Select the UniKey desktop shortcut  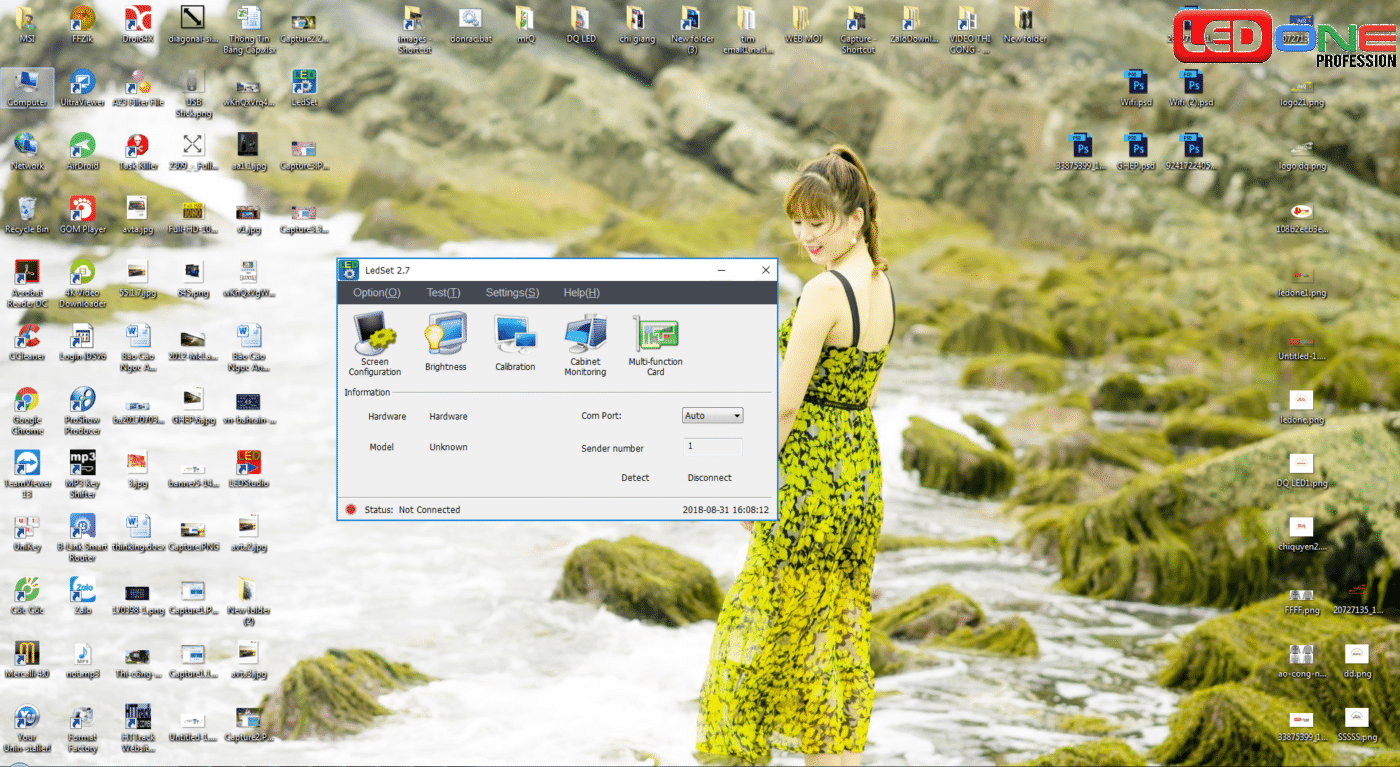tap(27, 532)
